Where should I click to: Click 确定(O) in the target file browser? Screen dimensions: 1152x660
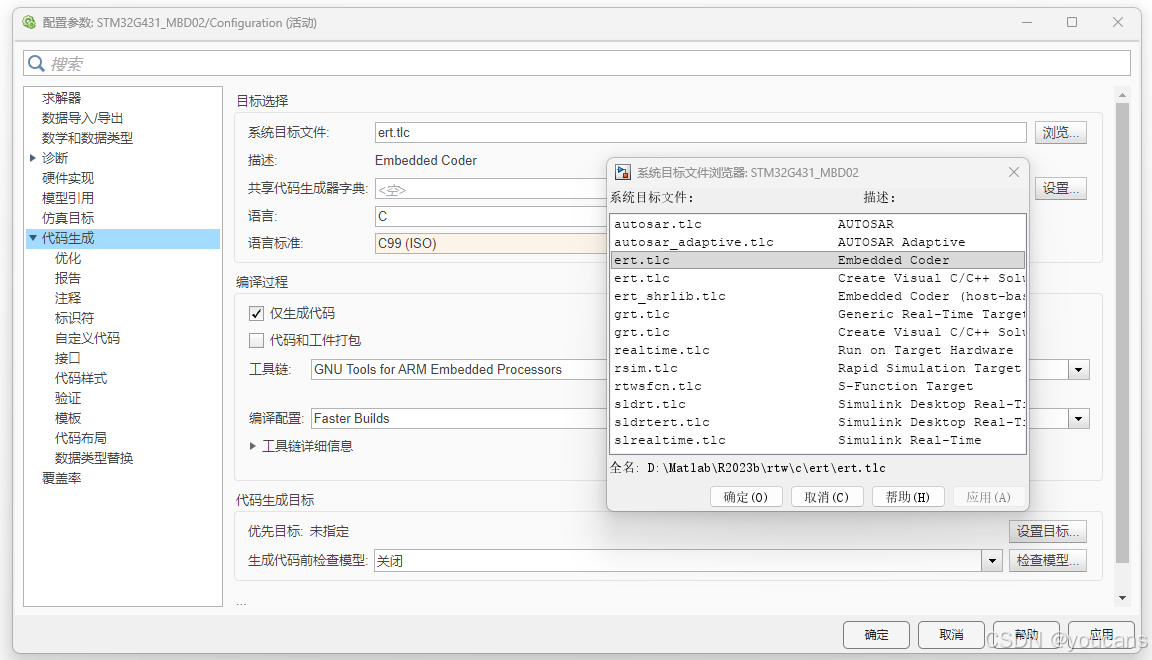pyautogui.click(x=746, y=497)
